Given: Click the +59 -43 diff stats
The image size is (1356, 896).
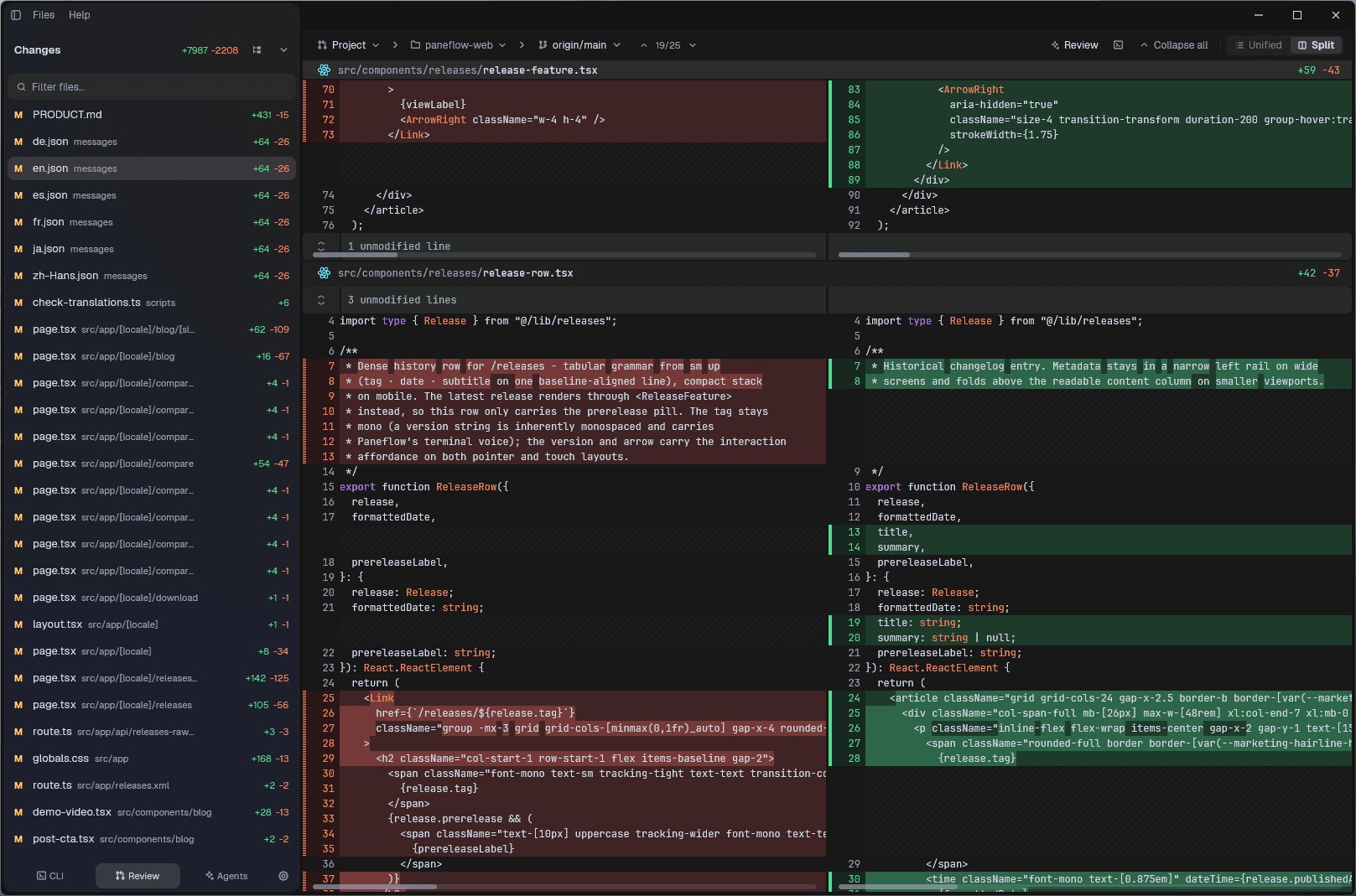Looking at the screenshot, I should 1318,70.
